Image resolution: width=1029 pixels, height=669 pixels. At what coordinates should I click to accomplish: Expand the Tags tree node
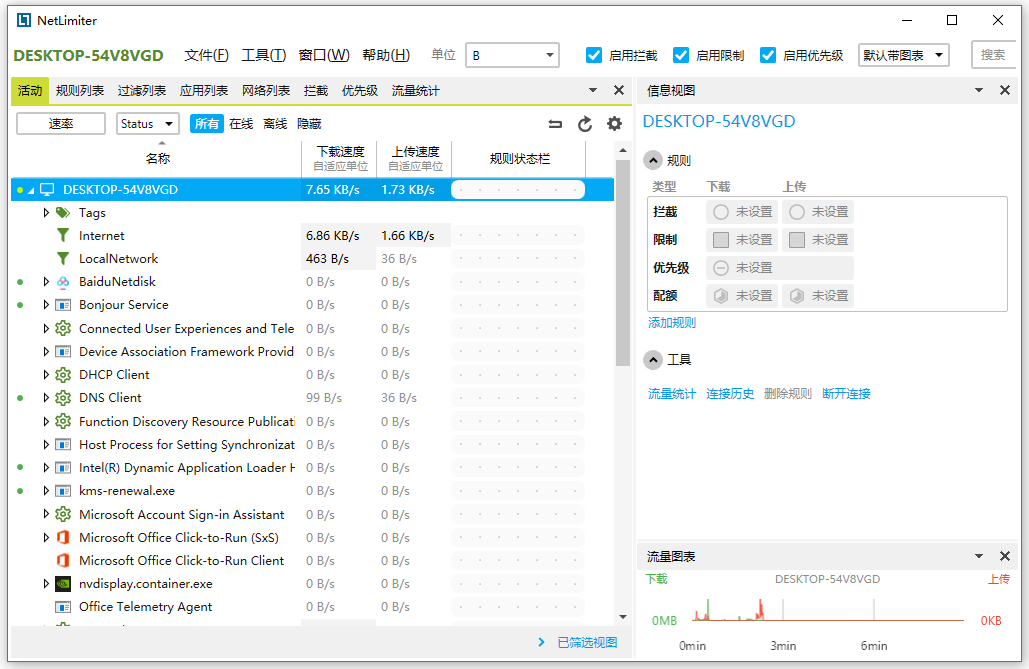(x=45, y=212)
